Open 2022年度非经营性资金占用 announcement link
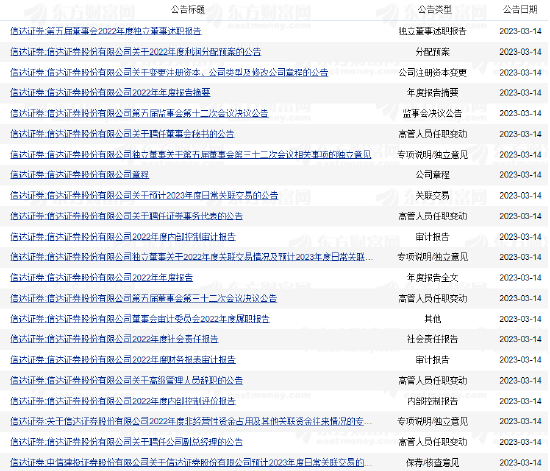Screen dimensions: 550x471 [x=191, y=421]
